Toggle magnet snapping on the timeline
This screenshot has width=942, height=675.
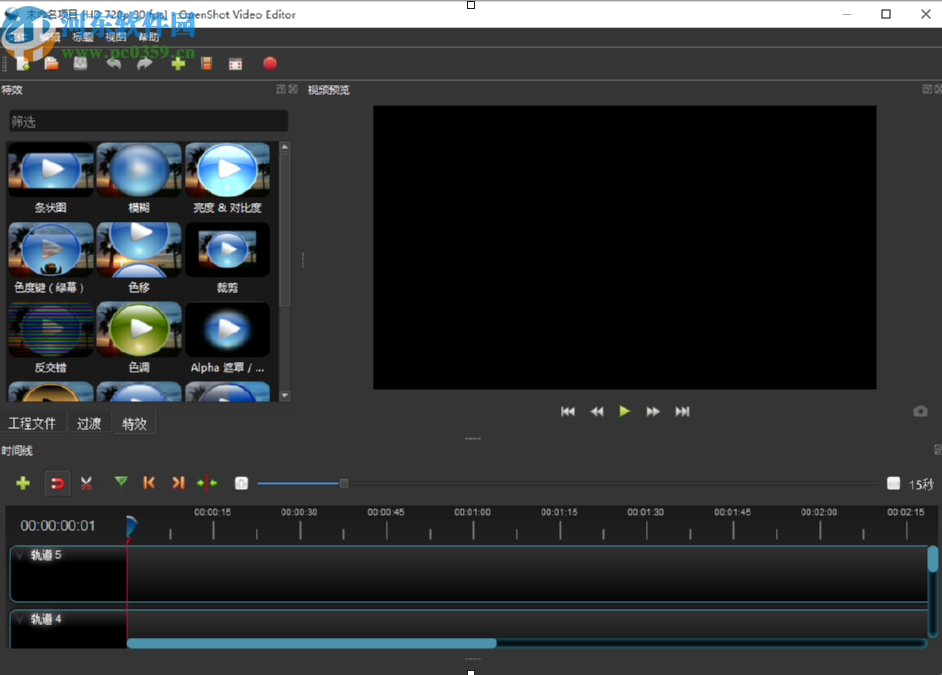(57, 483)
